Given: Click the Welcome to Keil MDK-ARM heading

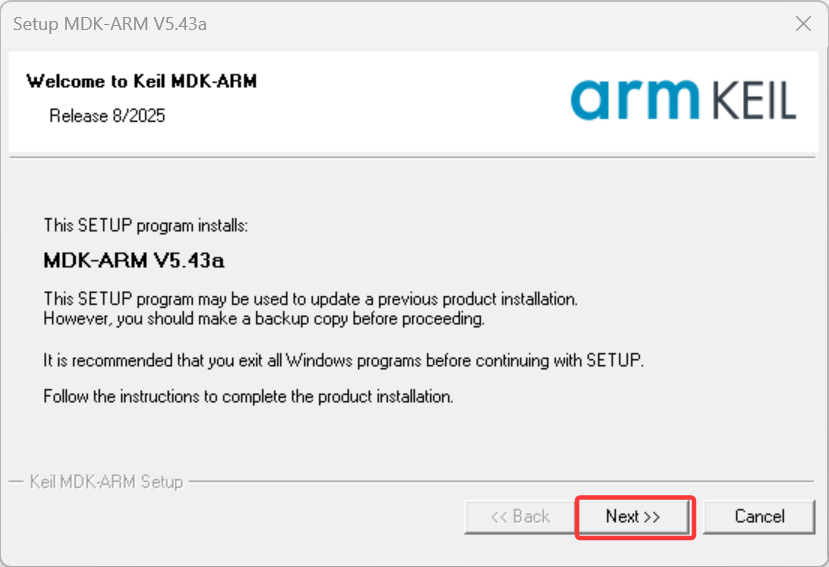Looking at the screenshot, I should click(x=142, y=81).
